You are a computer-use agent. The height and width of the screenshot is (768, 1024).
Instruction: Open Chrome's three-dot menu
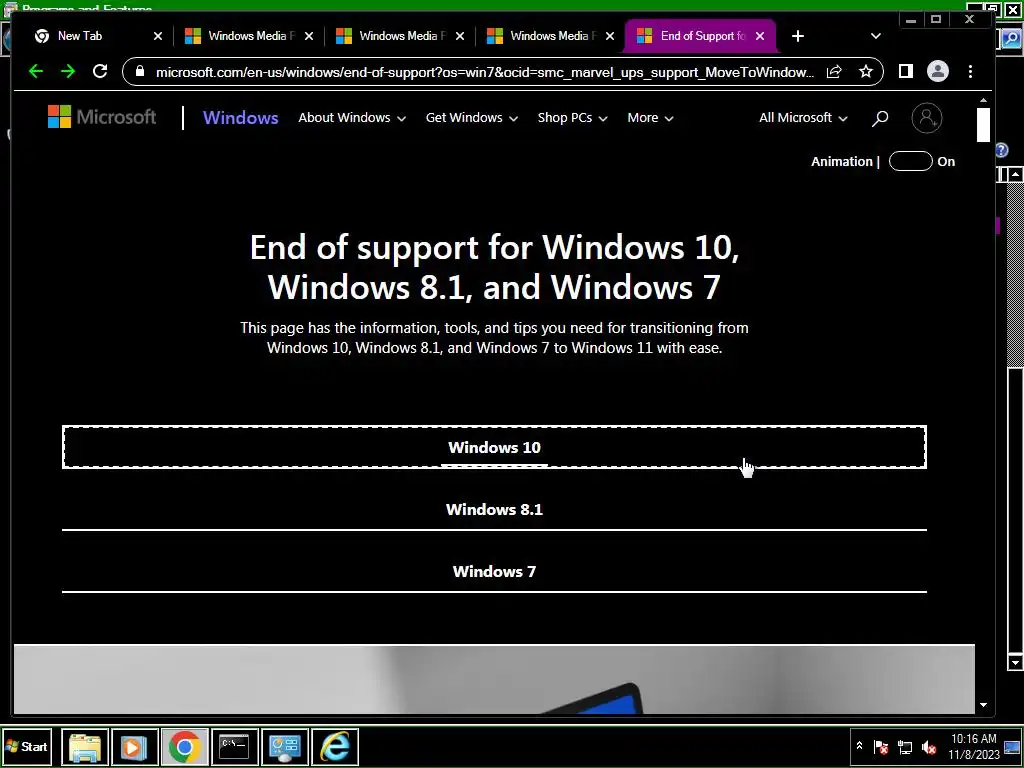click(x=970, y=71)
